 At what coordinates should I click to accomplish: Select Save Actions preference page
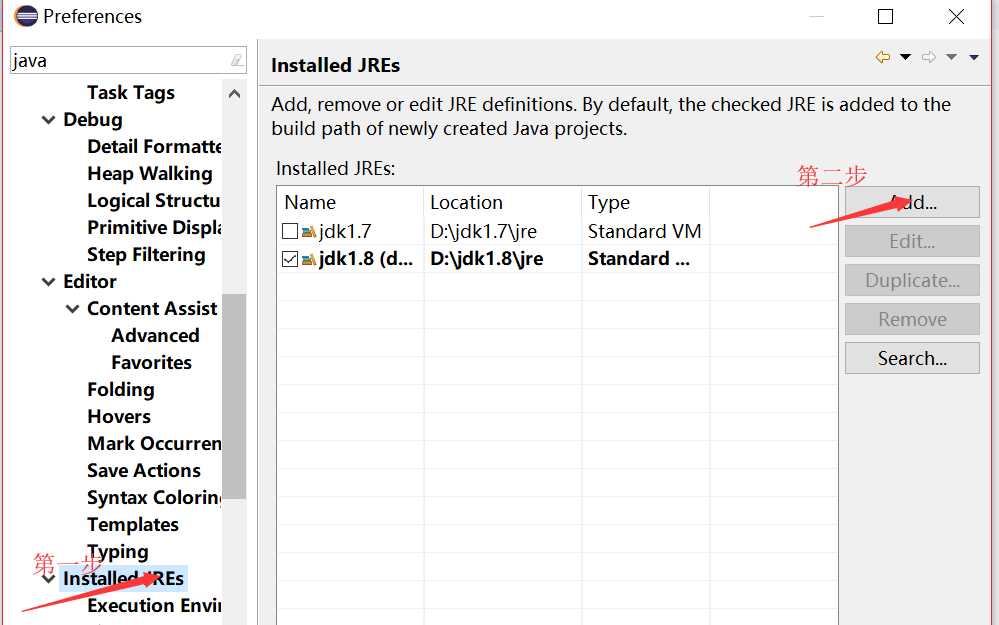pos(144,470)
